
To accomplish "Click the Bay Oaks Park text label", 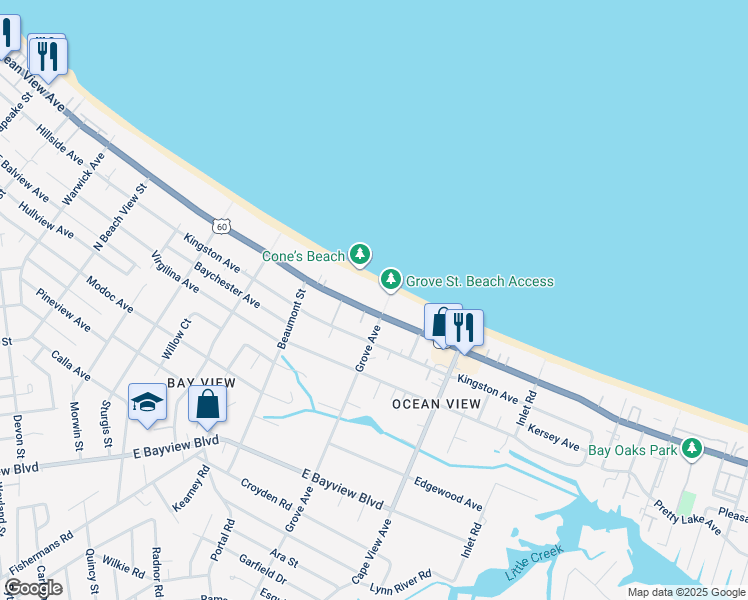I will point(633,450).
